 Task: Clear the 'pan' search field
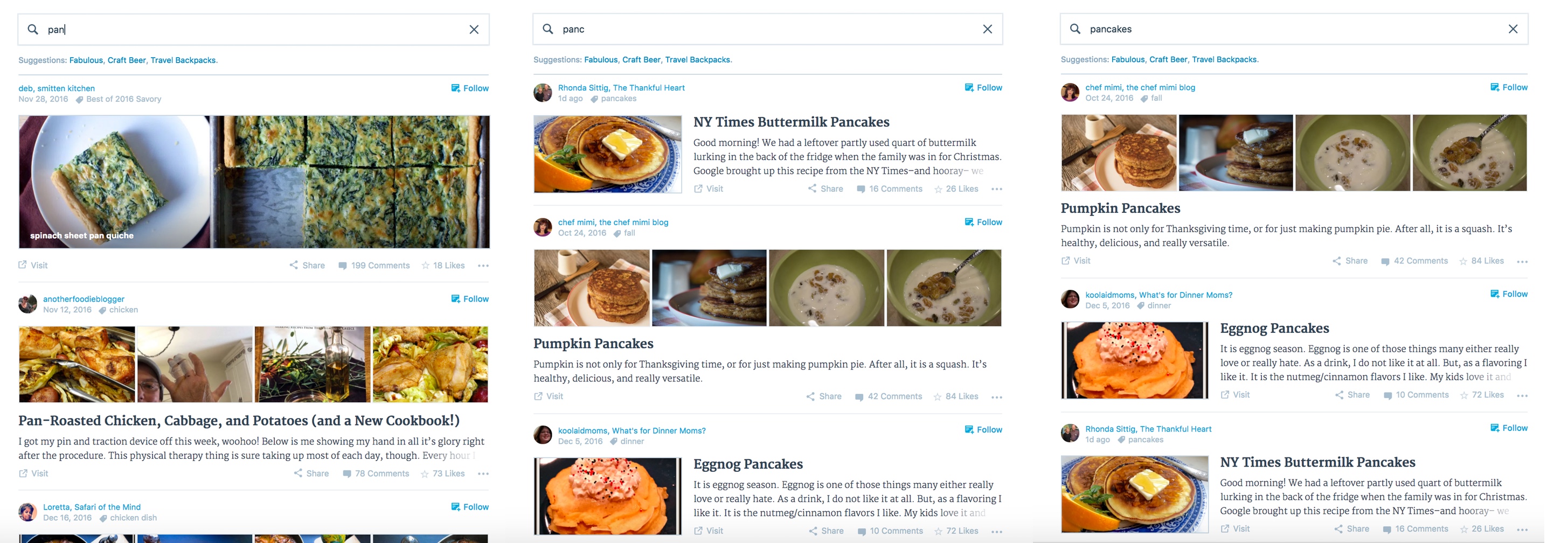474,29
